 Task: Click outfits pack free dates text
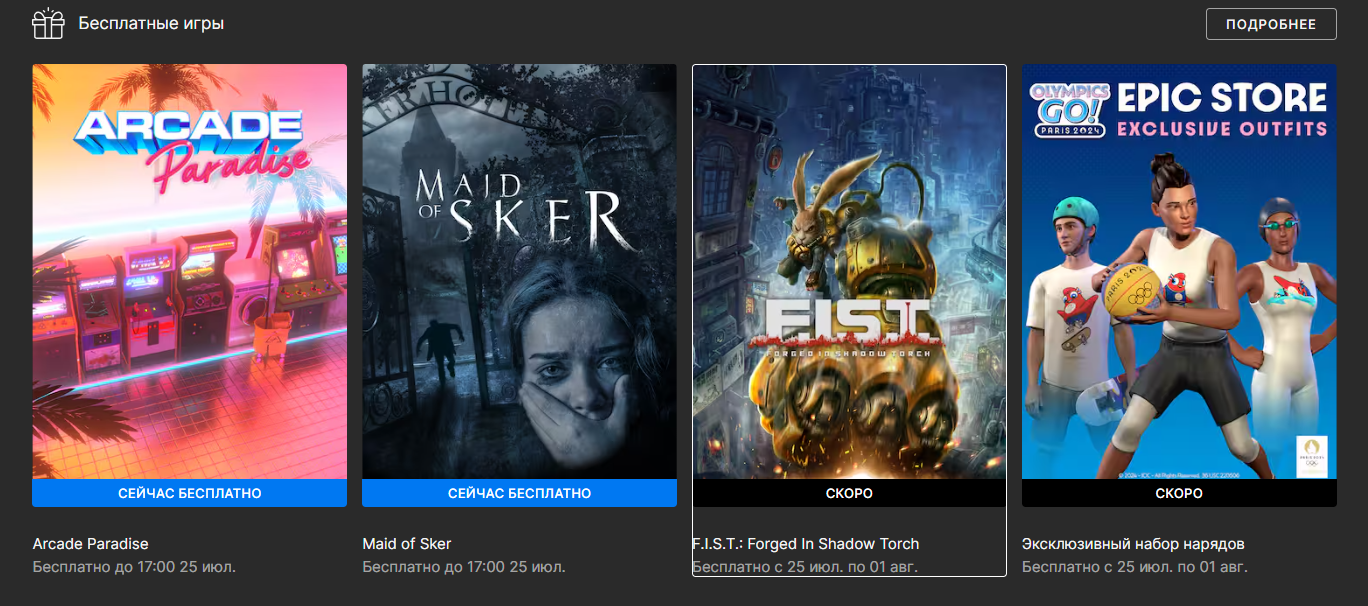(1135, 567)
